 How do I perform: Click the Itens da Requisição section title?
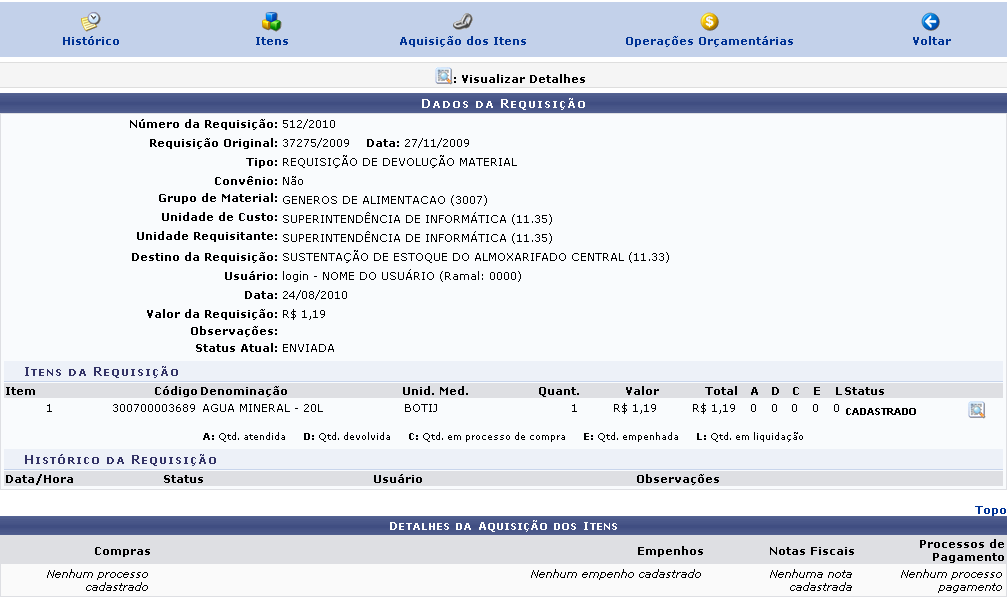coord(101,372)
